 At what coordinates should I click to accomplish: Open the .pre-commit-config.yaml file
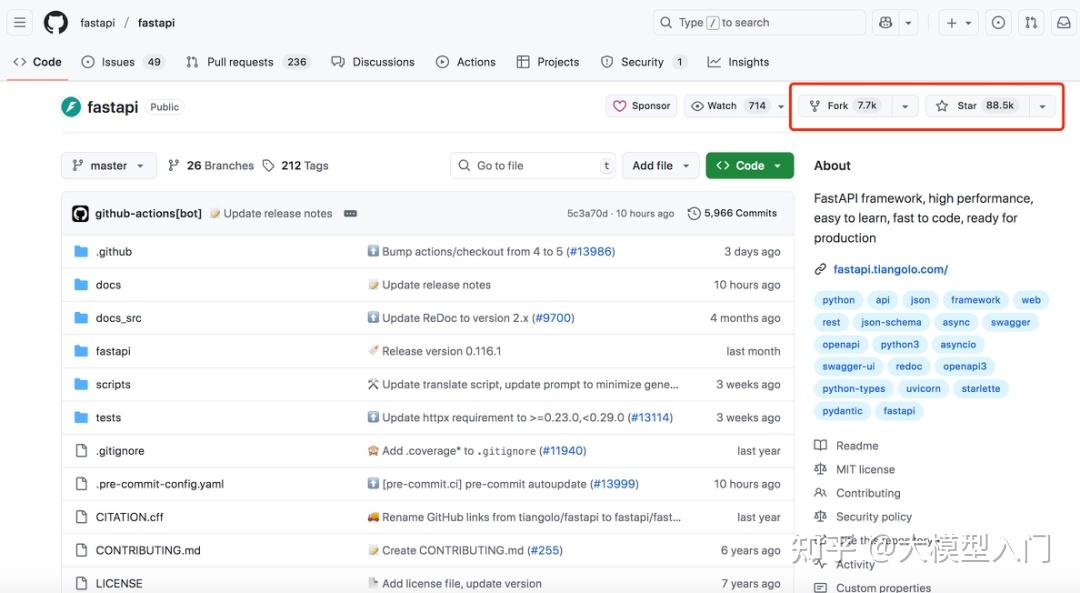[160, 484]
